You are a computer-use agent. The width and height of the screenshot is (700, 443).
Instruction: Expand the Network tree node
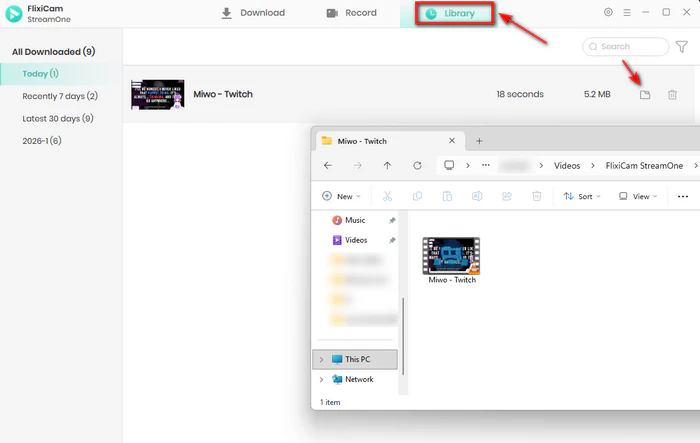click(321, 379)
